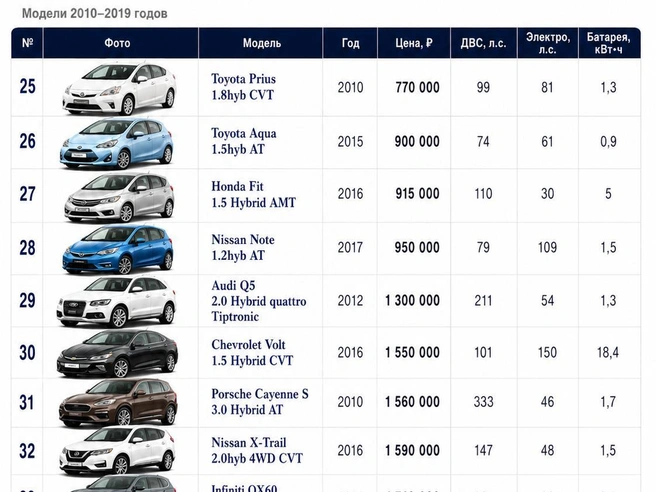The width and height of the screenshot is (656, 492).
Task: Click the white Audi Q5 photo
Action: click(117, 302)
